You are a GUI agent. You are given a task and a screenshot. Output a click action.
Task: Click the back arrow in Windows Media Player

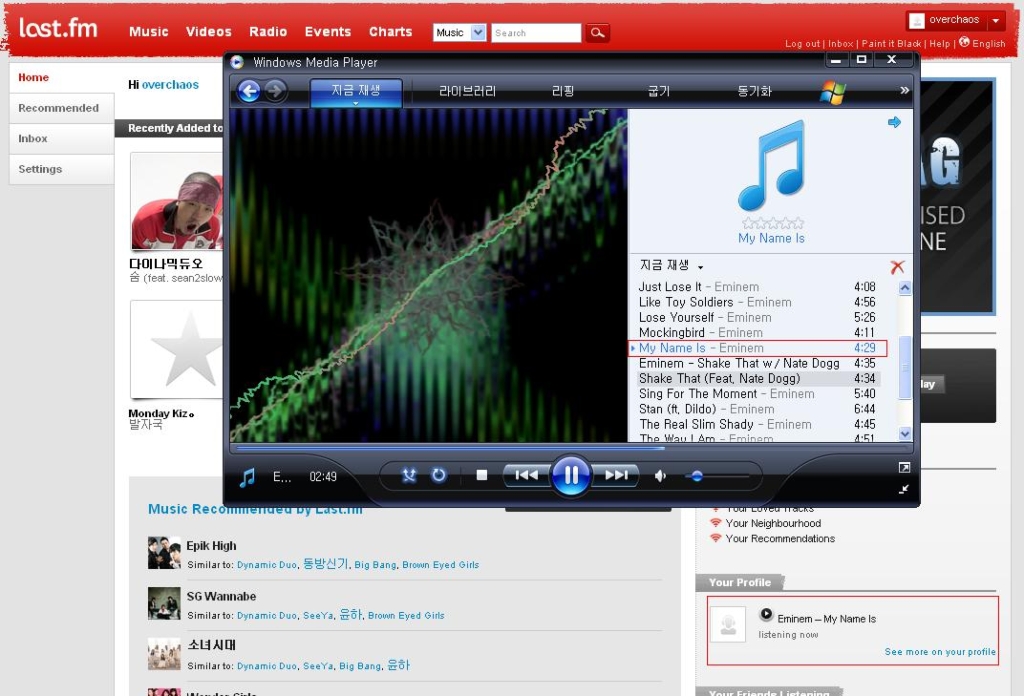[249, 91]
